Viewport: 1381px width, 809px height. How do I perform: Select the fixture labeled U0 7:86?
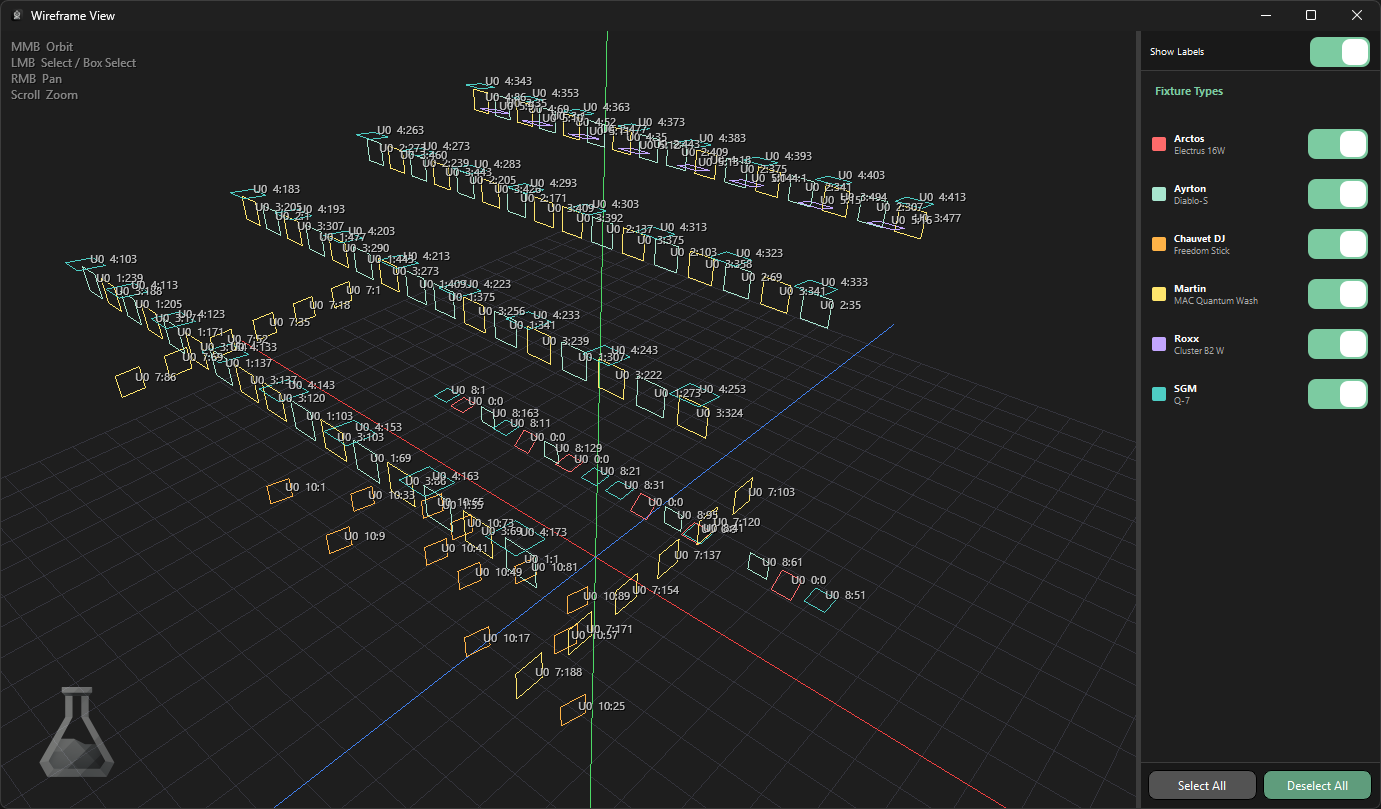130,383
